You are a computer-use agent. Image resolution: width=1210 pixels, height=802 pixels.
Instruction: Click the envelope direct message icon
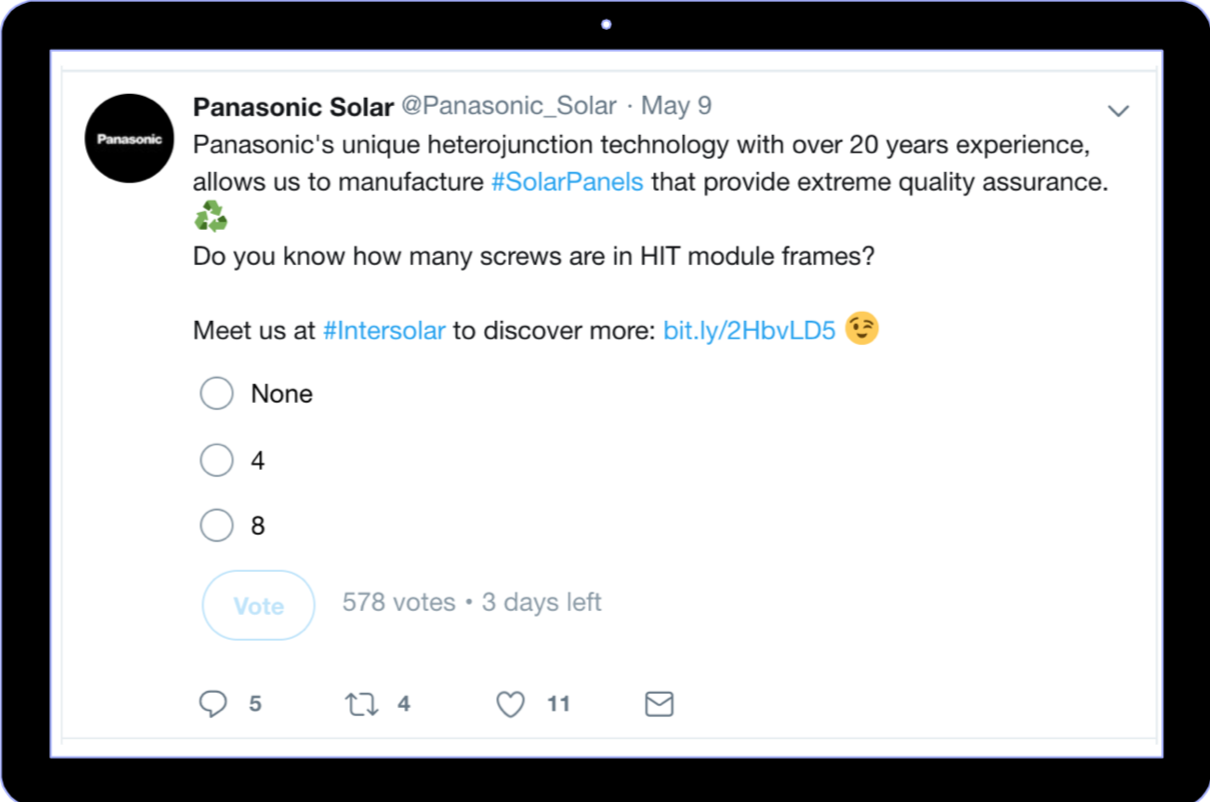click(659, 704)
